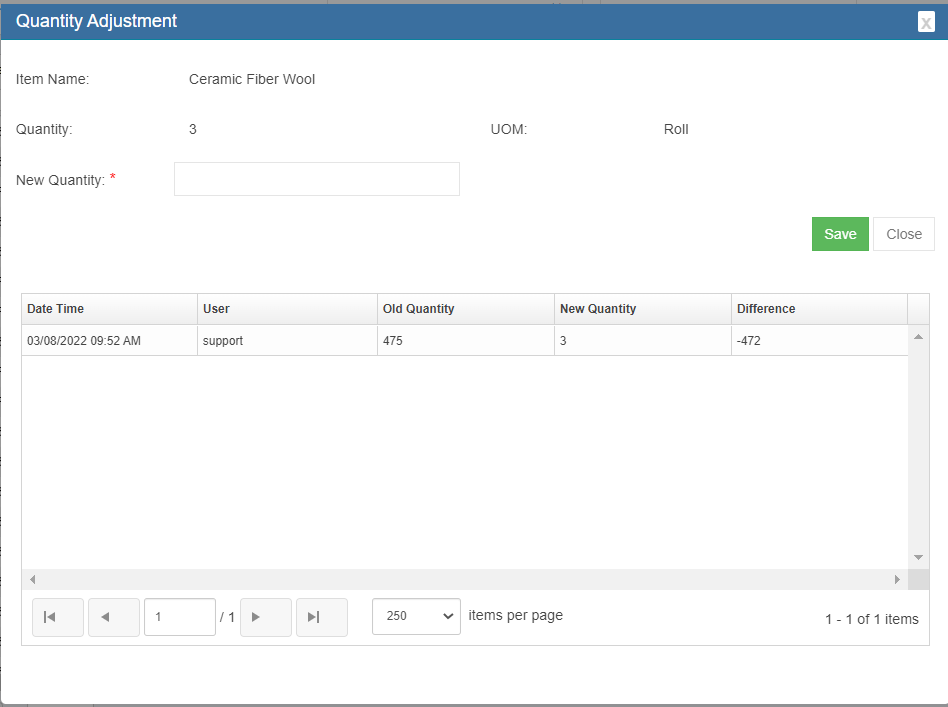This screenshot has height=707, width=948.
Task: Click the grid's scroll up arrow
Action: (918, 336)
